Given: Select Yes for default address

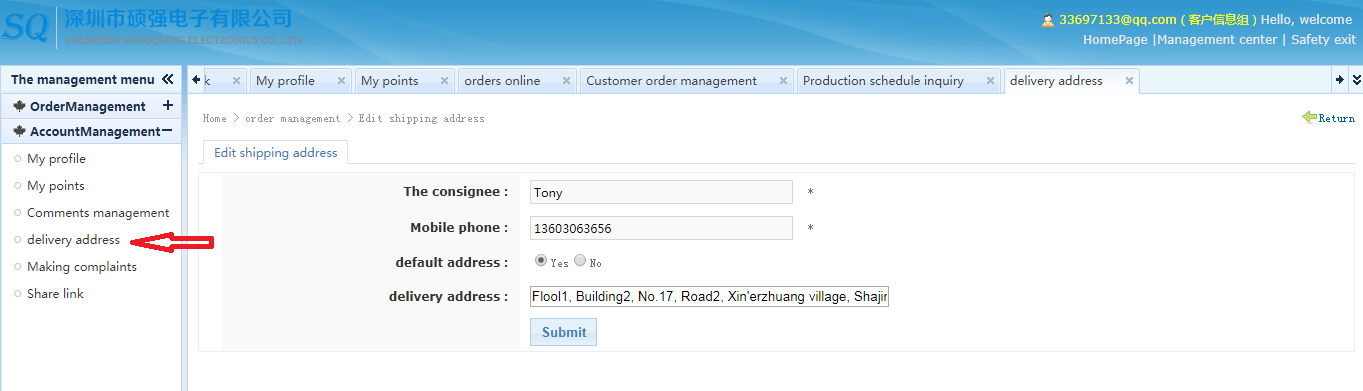Looking at the screenshot, I should (x=541, y=260).
